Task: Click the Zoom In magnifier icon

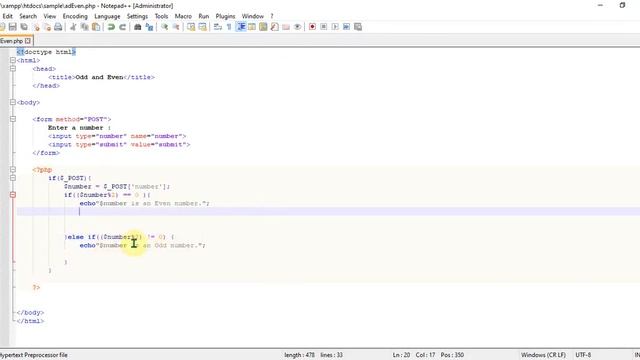Action: tap(164, 27)
